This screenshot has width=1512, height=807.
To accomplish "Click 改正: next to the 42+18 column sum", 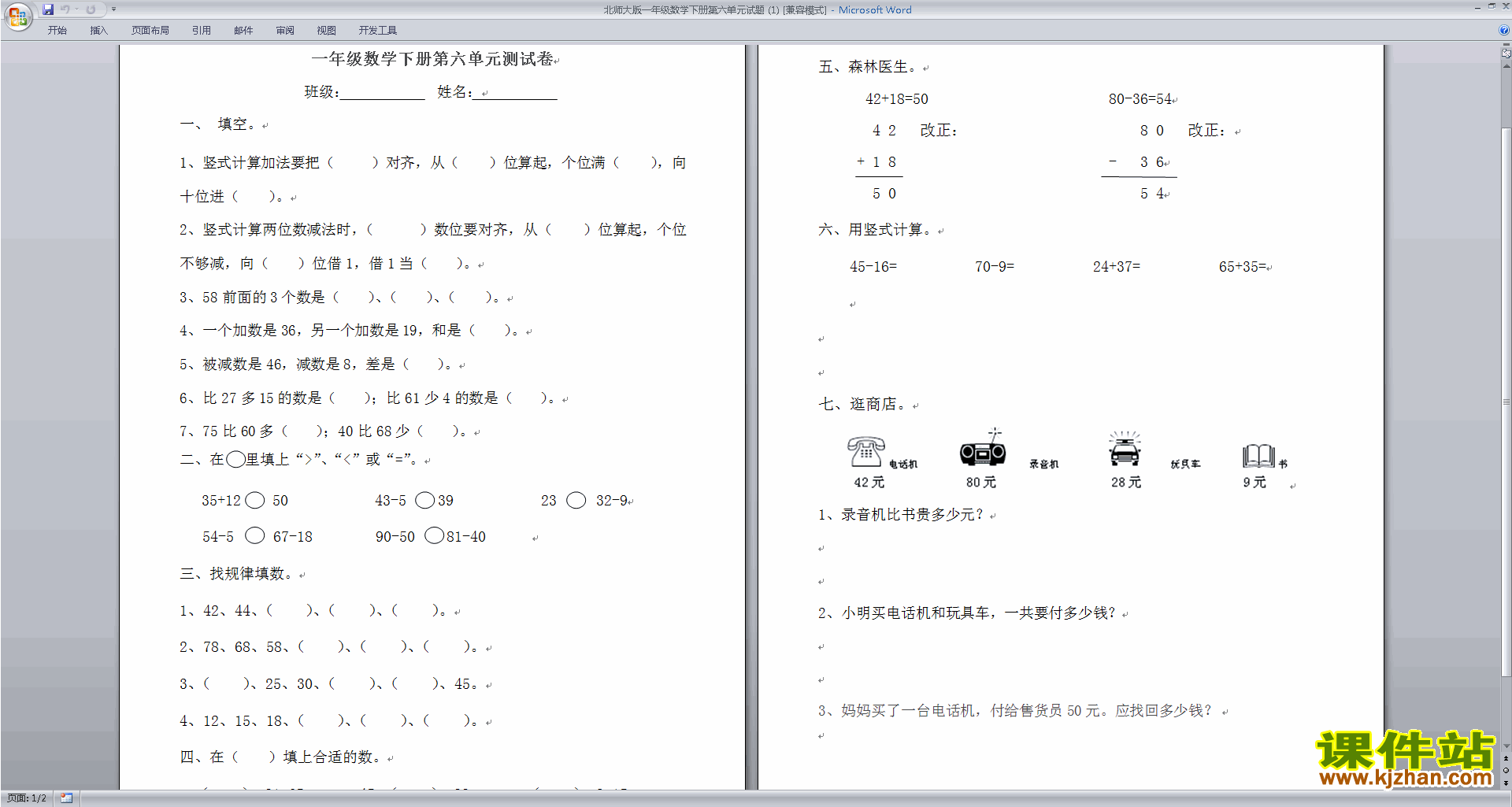I will [939, 131].
